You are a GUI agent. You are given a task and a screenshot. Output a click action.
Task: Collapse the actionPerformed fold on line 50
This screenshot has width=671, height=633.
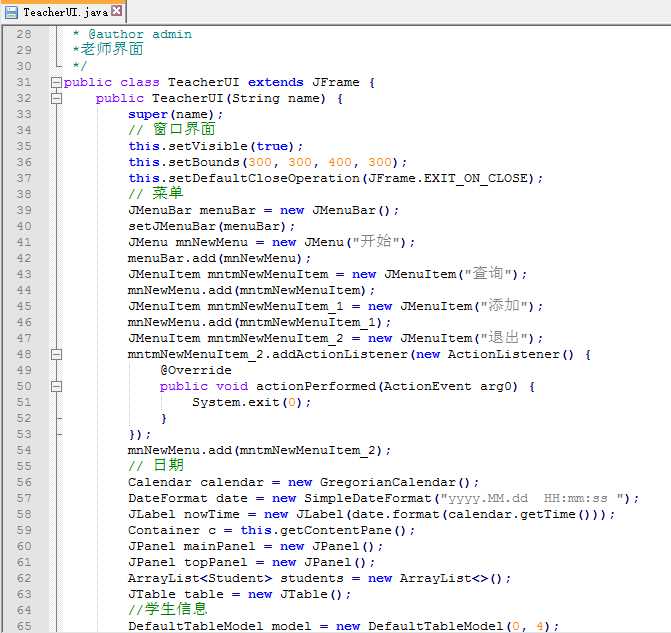(56, 386)
